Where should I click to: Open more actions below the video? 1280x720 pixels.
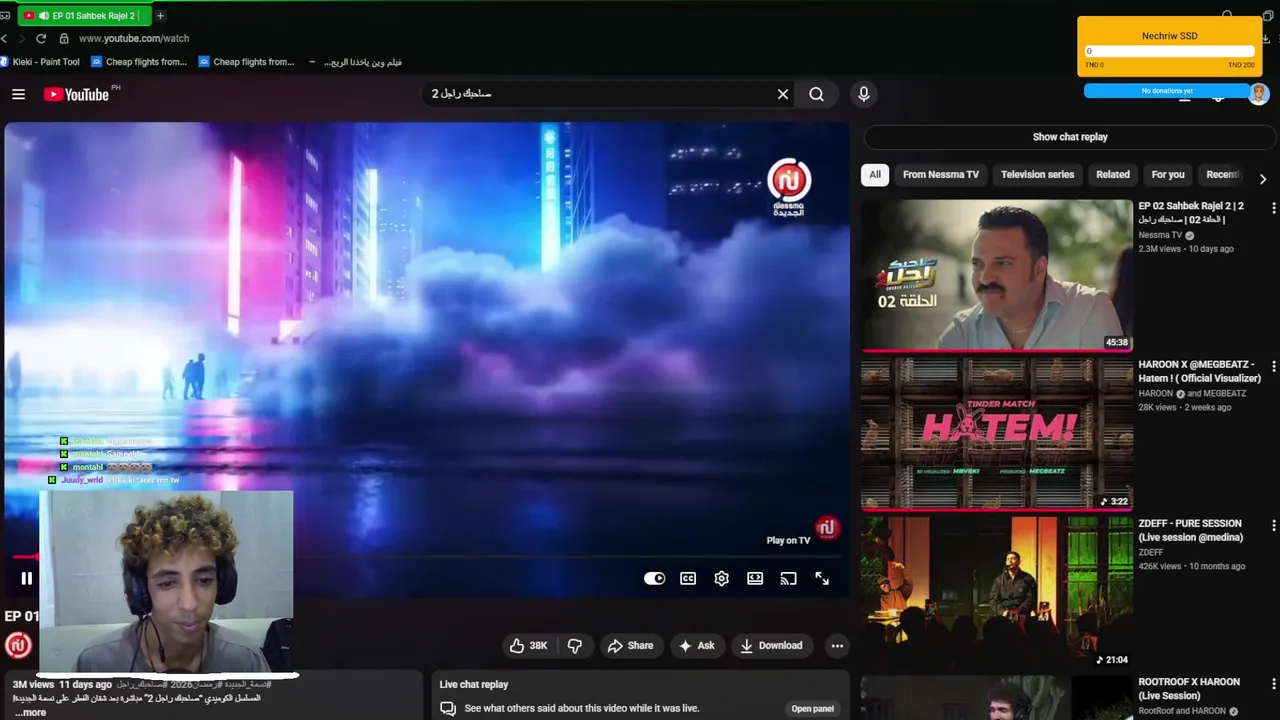coord(837,646)
